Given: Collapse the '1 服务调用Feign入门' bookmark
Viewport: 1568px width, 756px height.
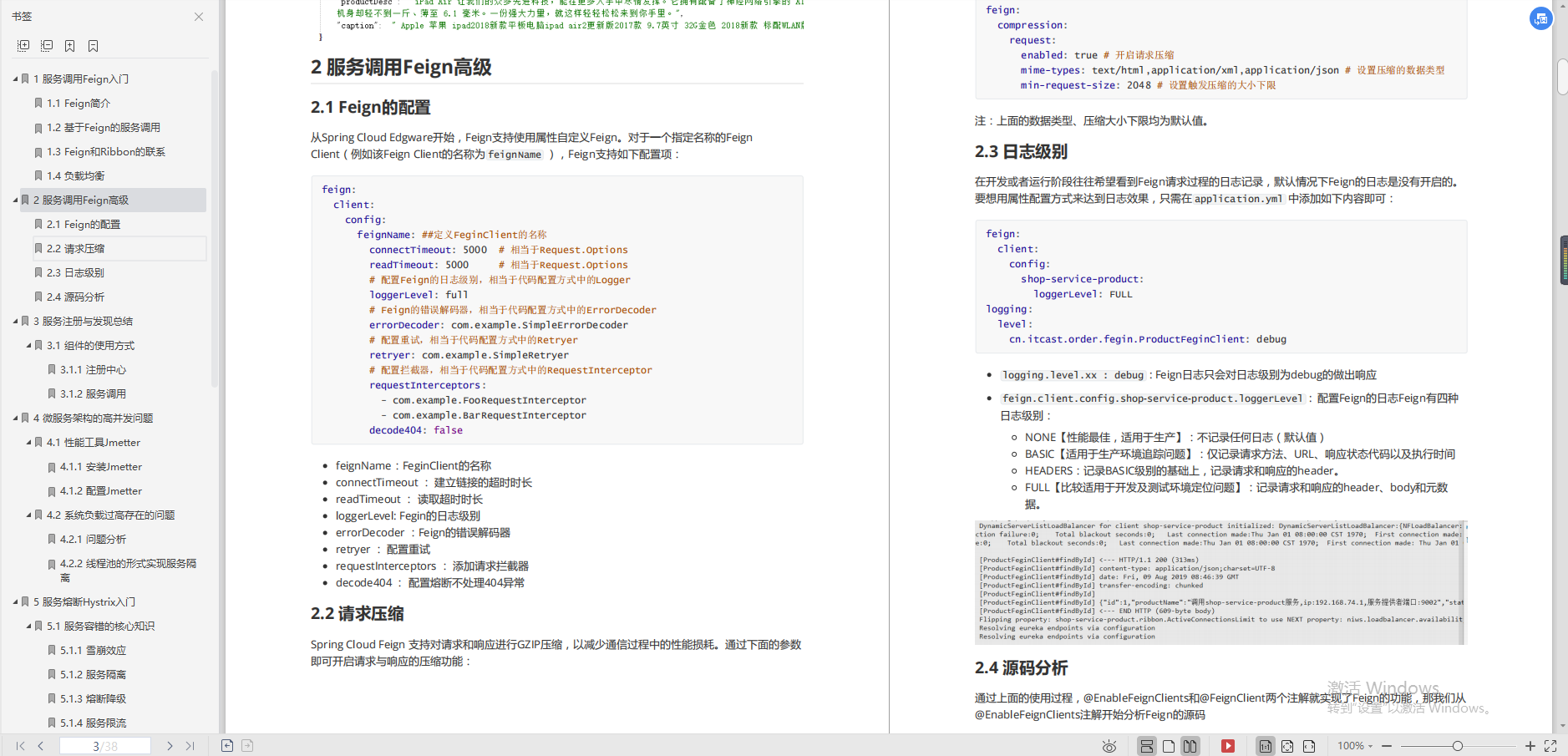Looking at the screenshot, I should (16, 79).
